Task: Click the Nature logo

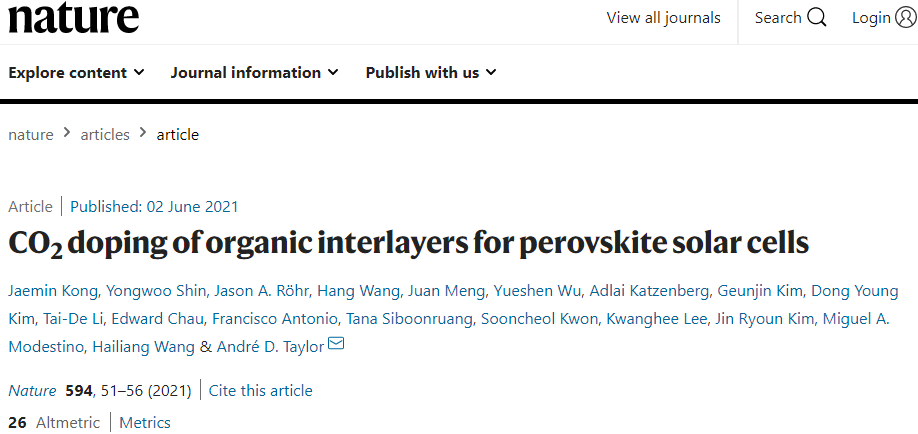Action: click(73, 18)
